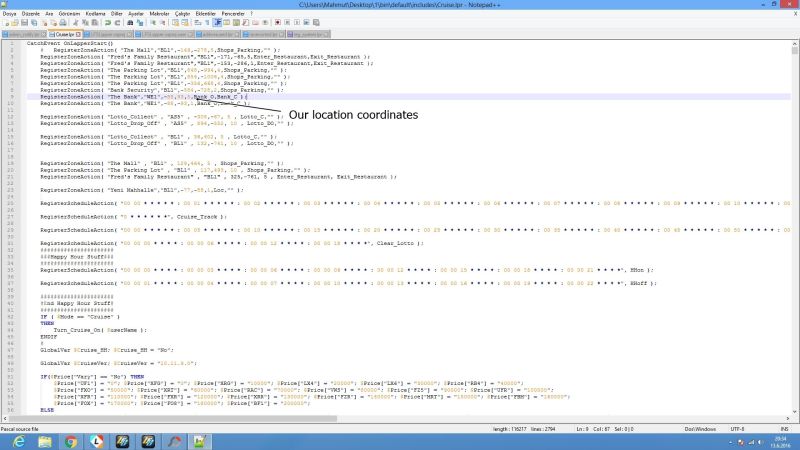Viewport: 800px width, 450px height.
Task: Redo the last undone edit
Action: pyautogui.click(x=117, y=22)
